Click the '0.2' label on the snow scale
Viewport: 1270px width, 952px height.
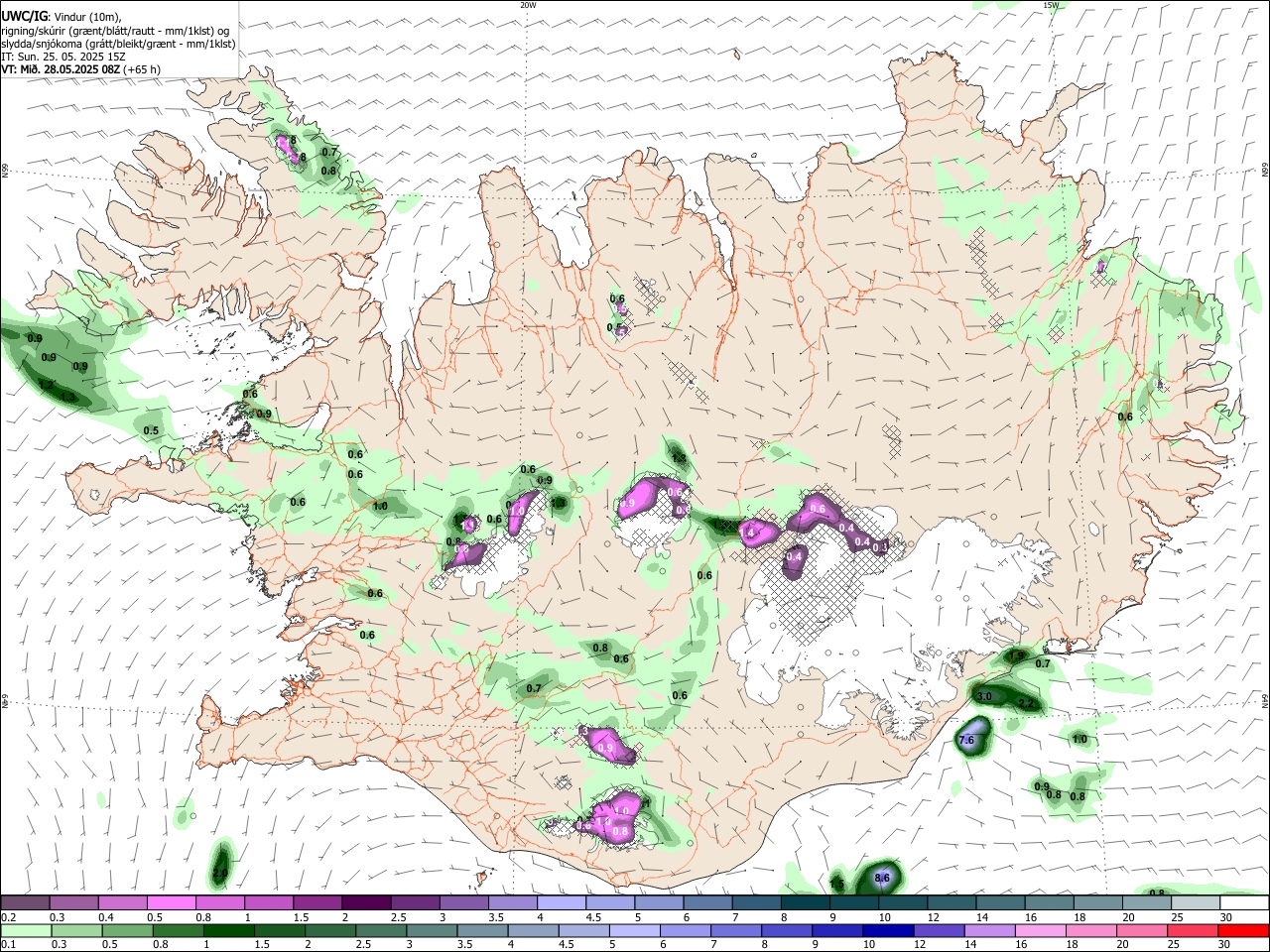pyautogui.click(x=8, y=917)
